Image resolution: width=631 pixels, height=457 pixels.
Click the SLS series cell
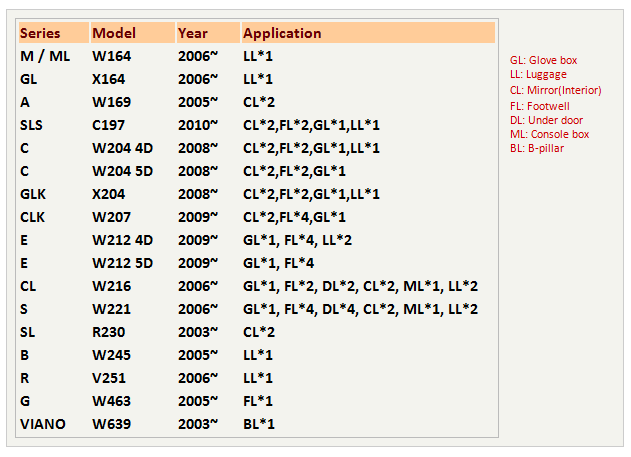tap(31, 125)
